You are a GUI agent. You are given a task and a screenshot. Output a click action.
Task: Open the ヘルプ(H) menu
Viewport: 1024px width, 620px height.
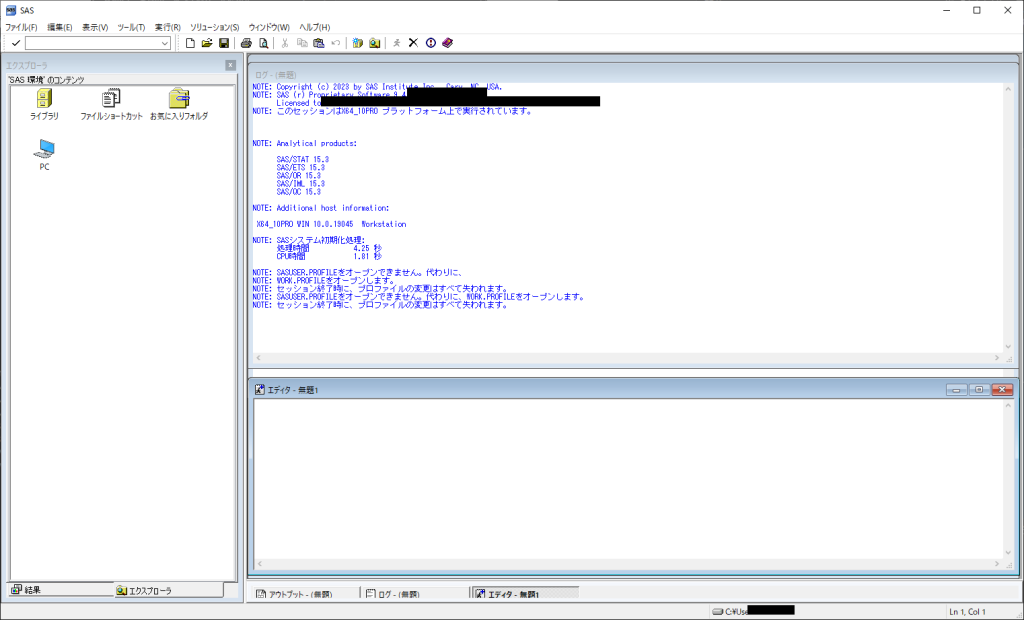tap(315, 27)
